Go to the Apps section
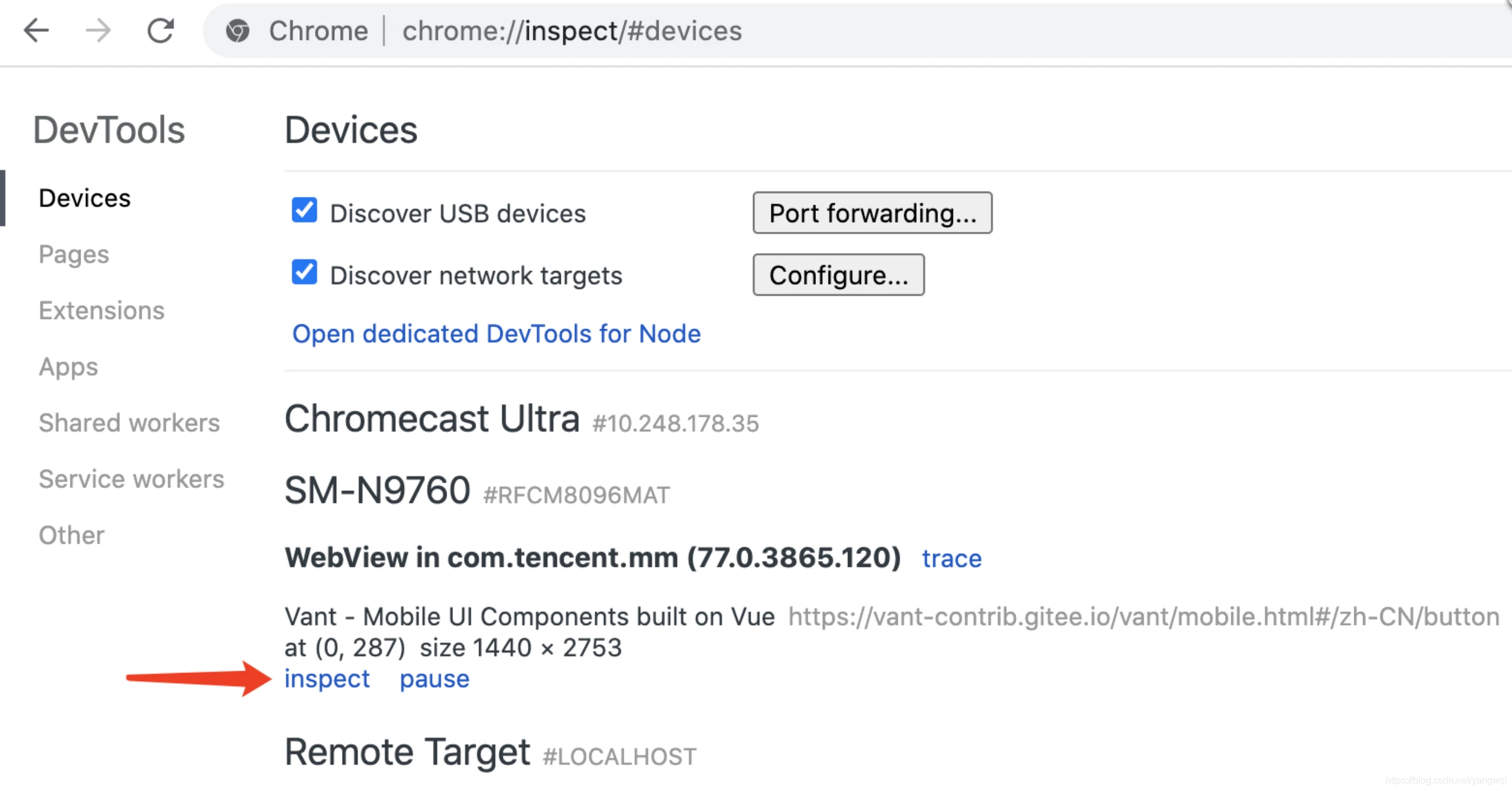The image size is (1512, 791). pos(68,367)
